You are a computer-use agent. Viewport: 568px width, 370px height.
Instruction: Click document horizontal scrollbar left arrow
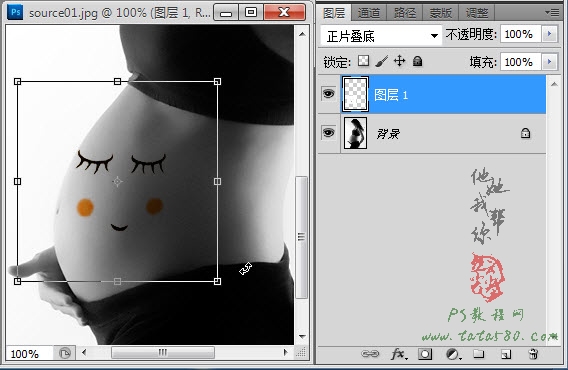[x=84, y=352]
